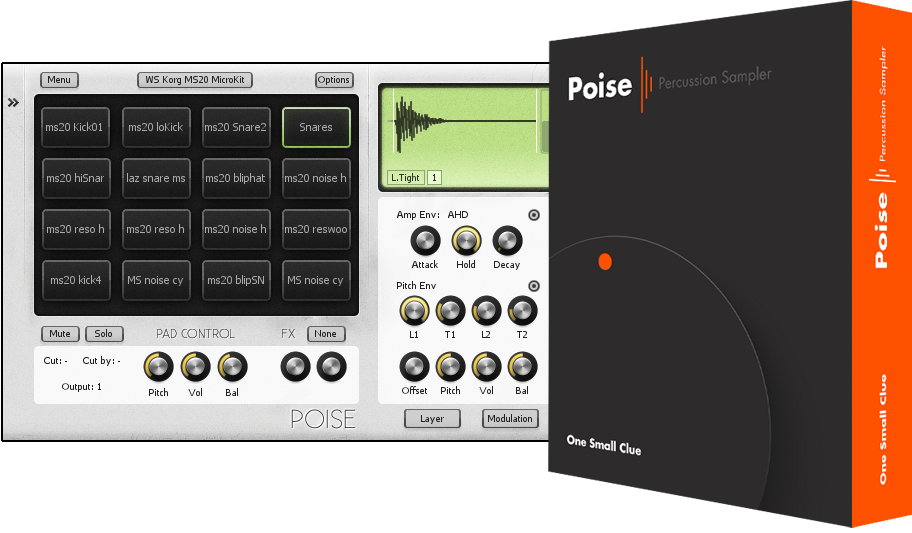Open the FX None effect selector
The image size is (912, 533).
[x=325, y=334]
